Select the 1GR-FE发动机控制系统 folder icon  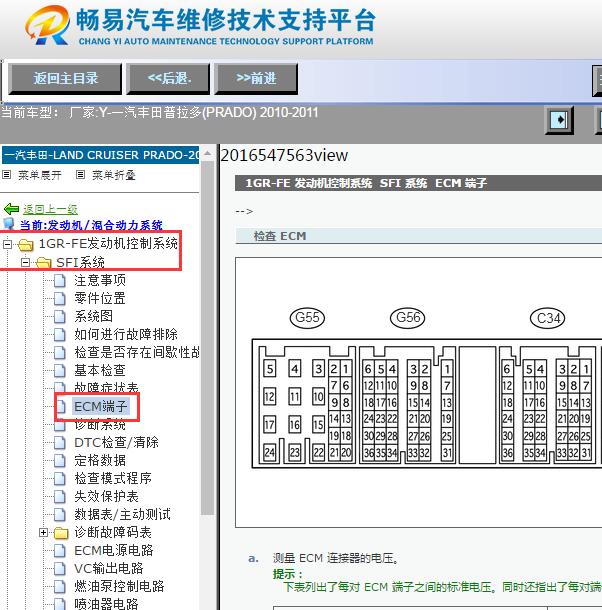[26, 245]
